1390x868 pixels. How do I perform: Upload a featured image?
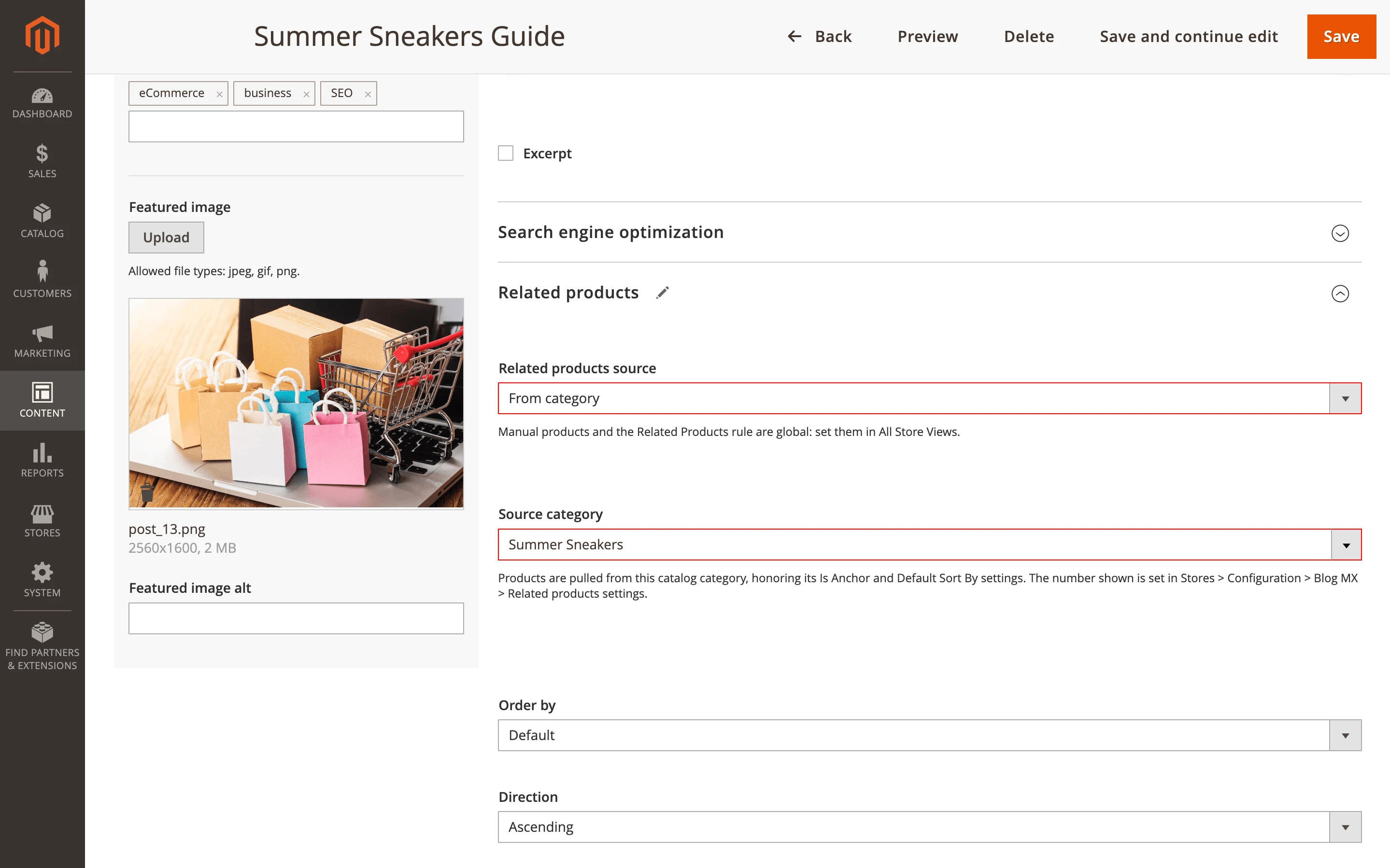click(166, 237)
